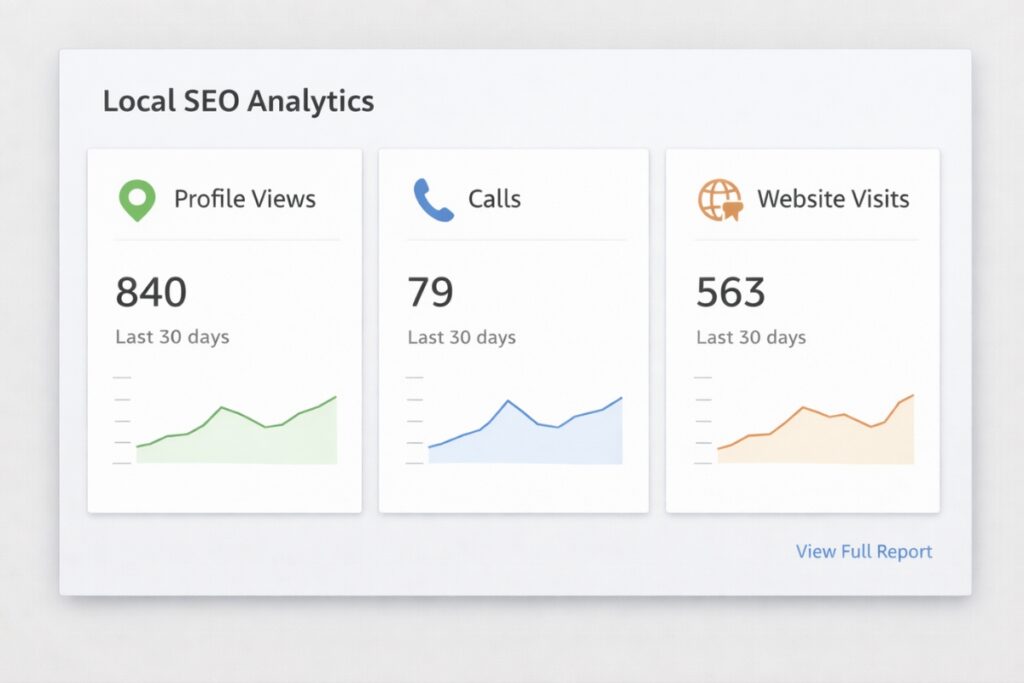The width and height of the screenshot is (1024, 683).
Task: Click the Last 30 days label under Calls
Action: [x=461, y=337]
